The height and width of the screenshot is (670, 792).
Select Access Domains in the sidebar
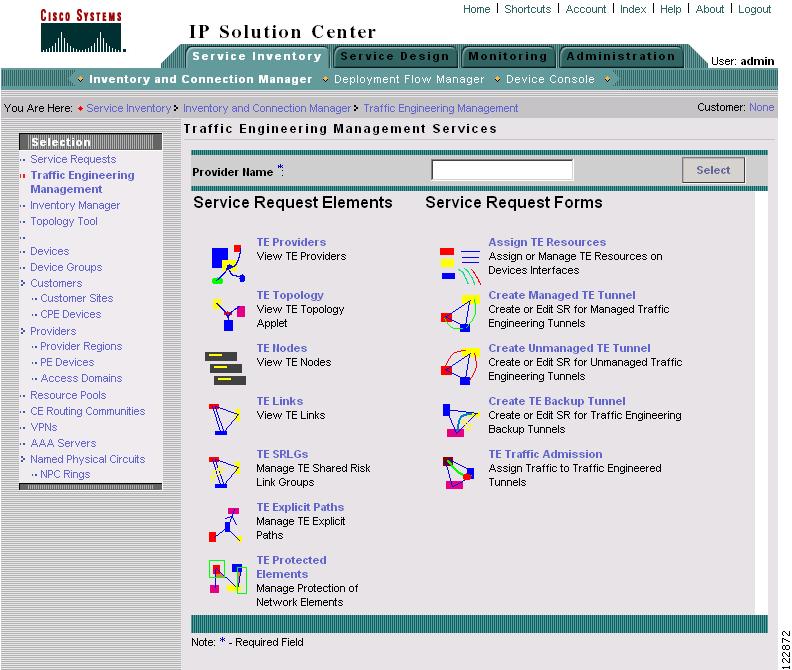[x=81, y=378]
